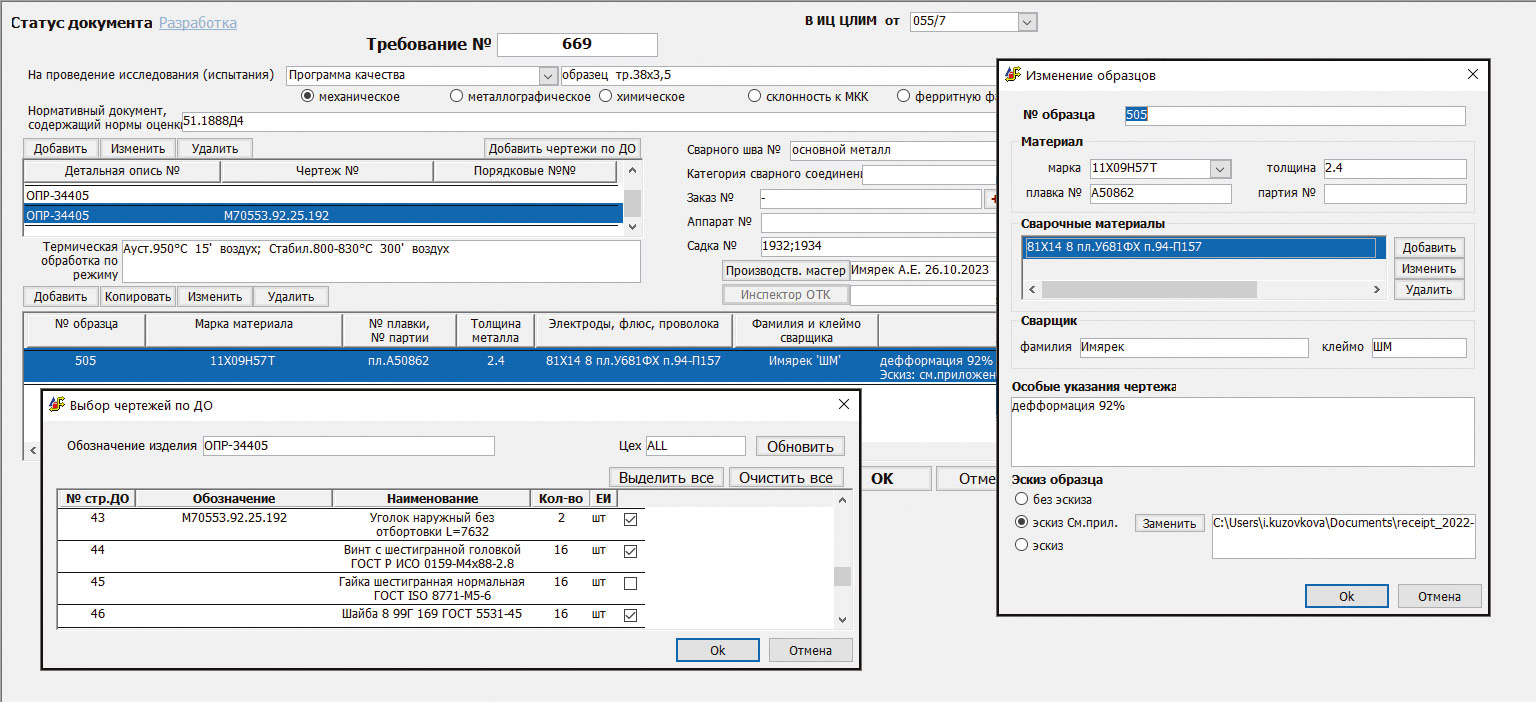Image resolution: width=1536 pixels, height=702 pixels.
Task: Click the Детальная опись № column header
Action: pos(122,171)
